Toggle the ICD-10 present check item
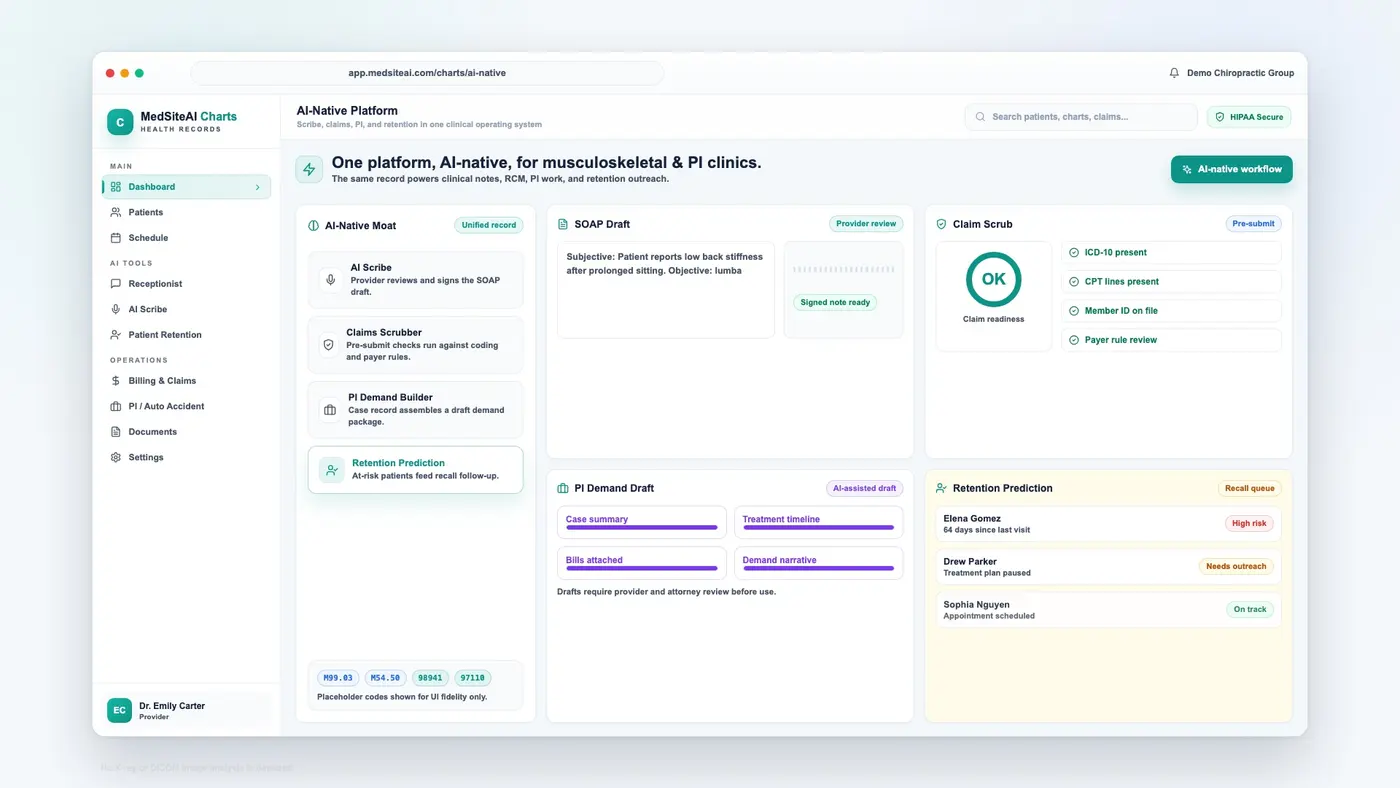The image size is (1400, 788). point(1171,253)
